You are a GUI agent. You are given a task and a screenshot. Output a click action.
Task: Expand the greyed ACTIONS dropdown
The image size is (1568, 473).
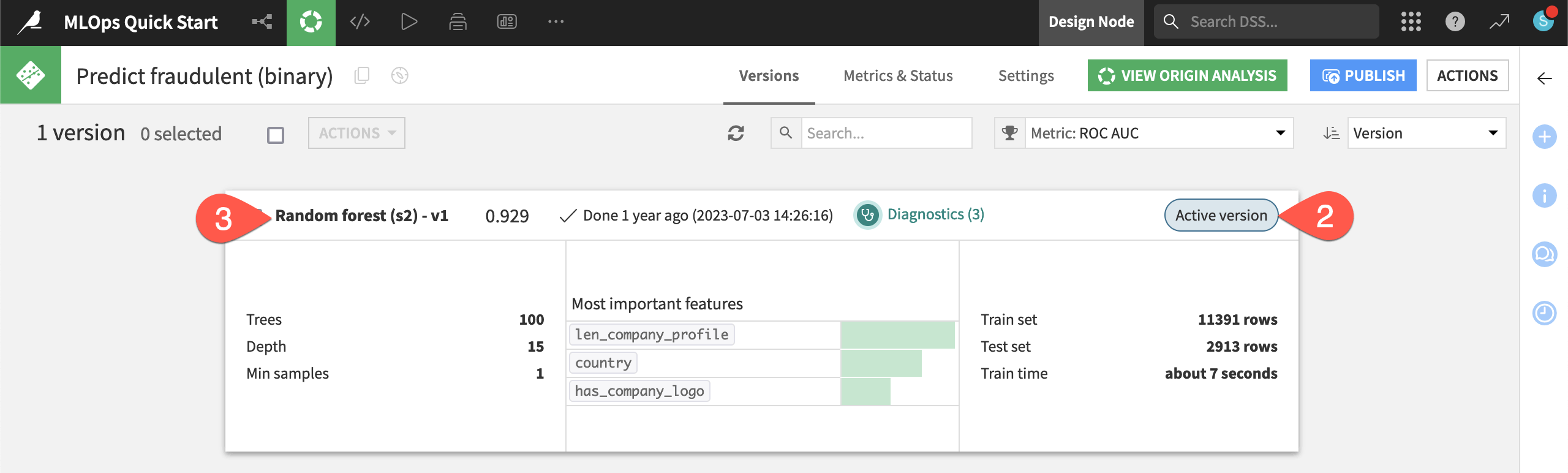click(x=356, y=133)
